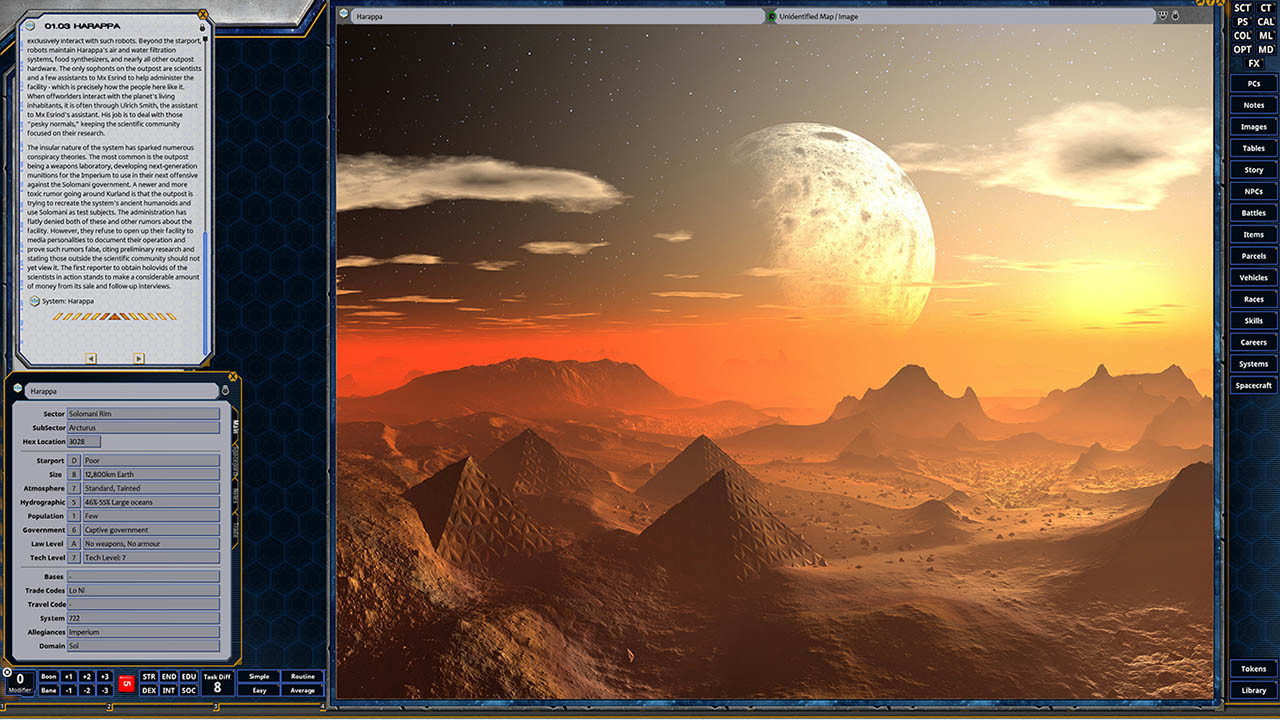
Task: Click the Tokens button
Action: pos(1253,669)
